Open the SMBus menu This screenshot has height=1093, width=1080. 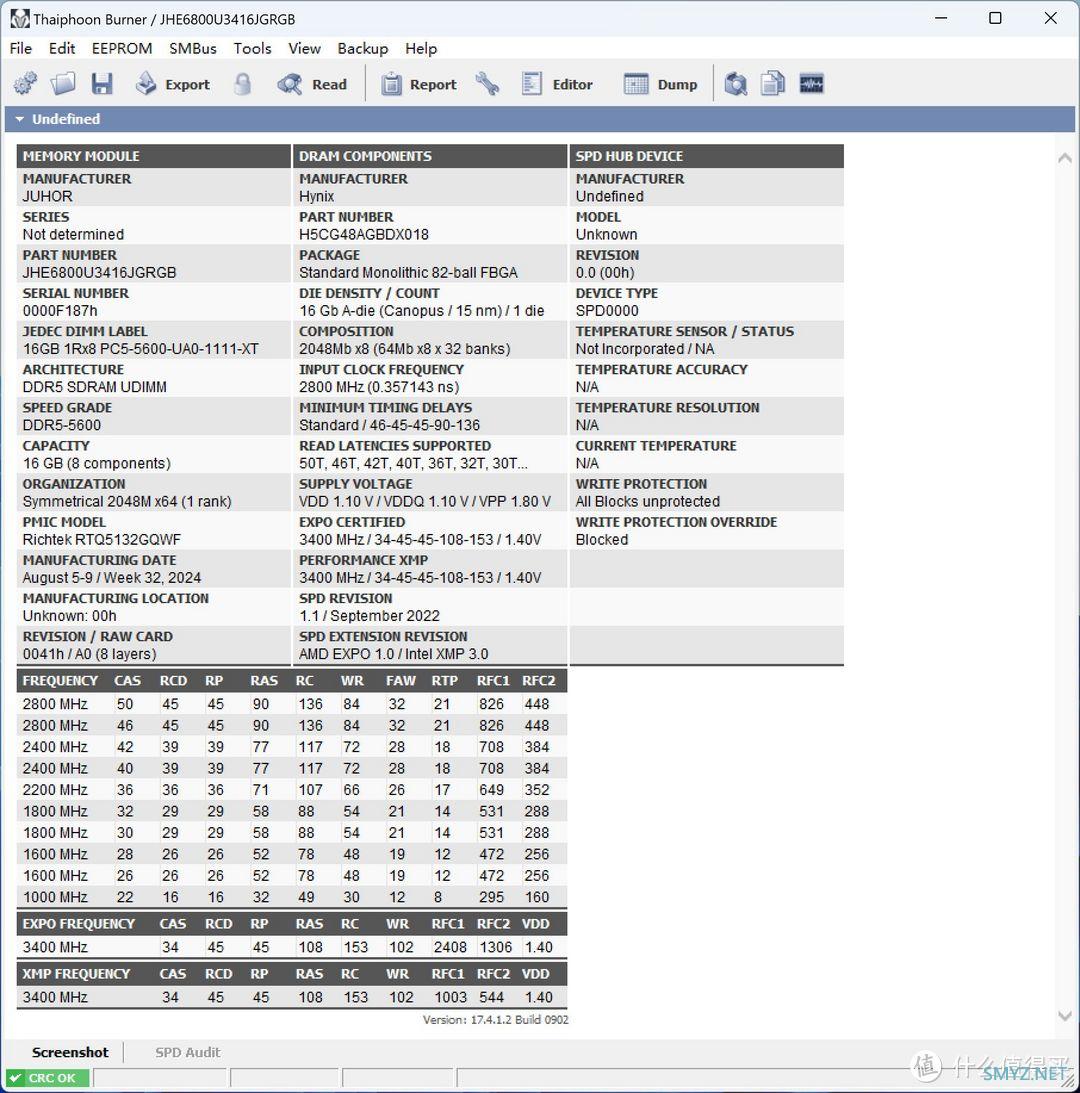pyautogui.click(x=192, y=48)
